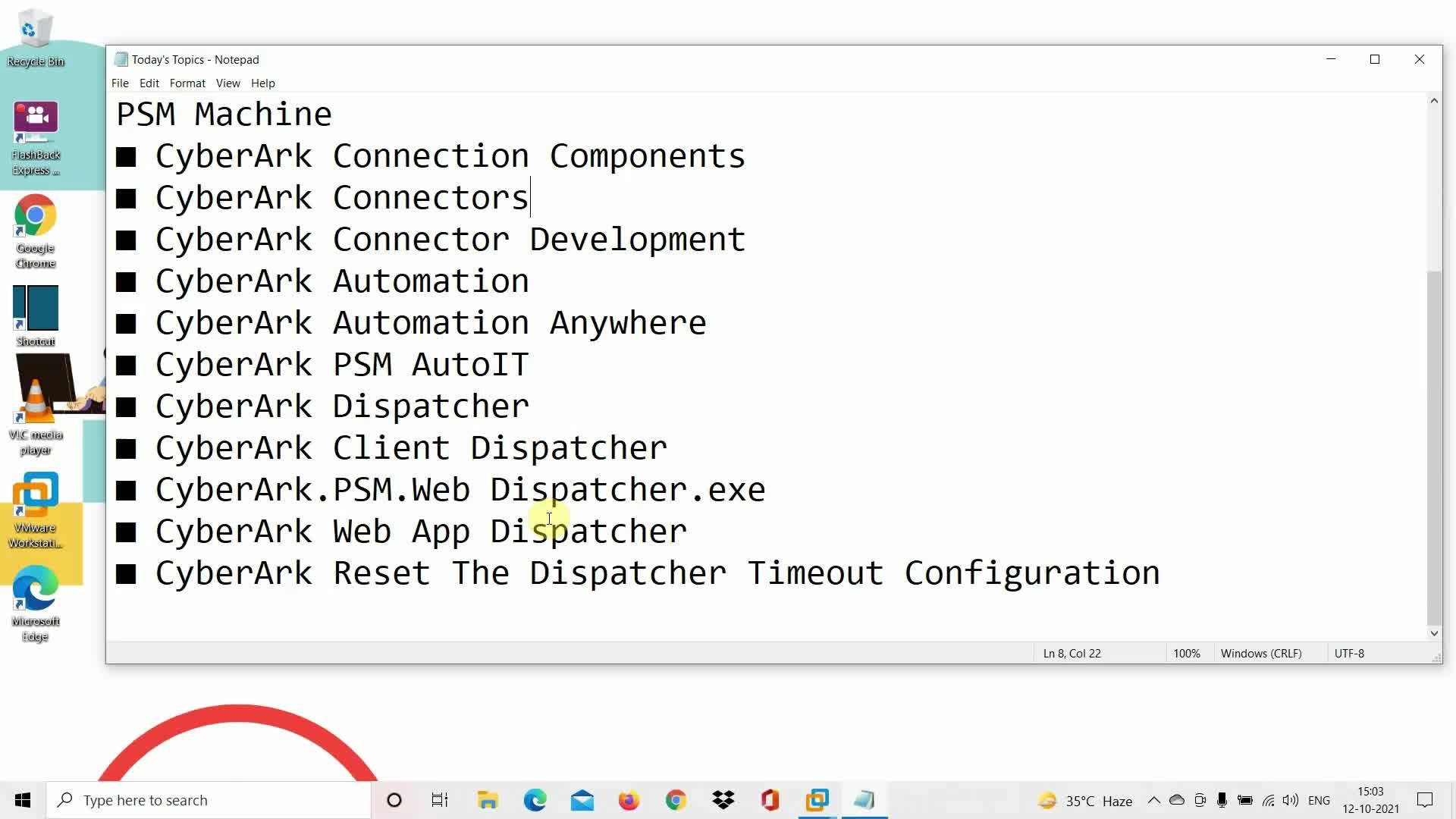
Task: Open the Edit menu in Notepad
Action: tap(149, 83)
